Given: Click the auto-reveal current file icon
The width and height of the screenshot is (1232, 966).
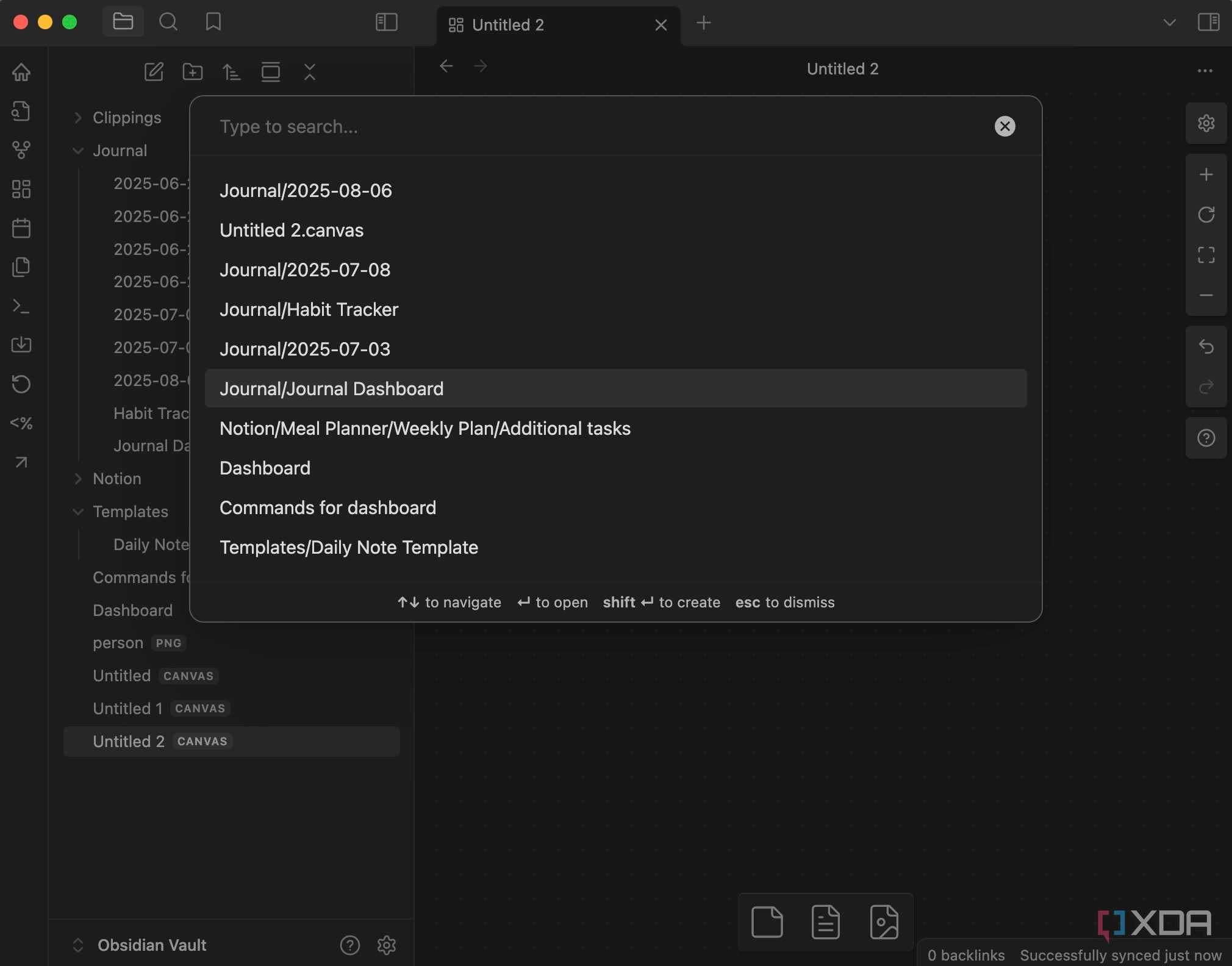Looking at the screenshot, I should 270,71.
